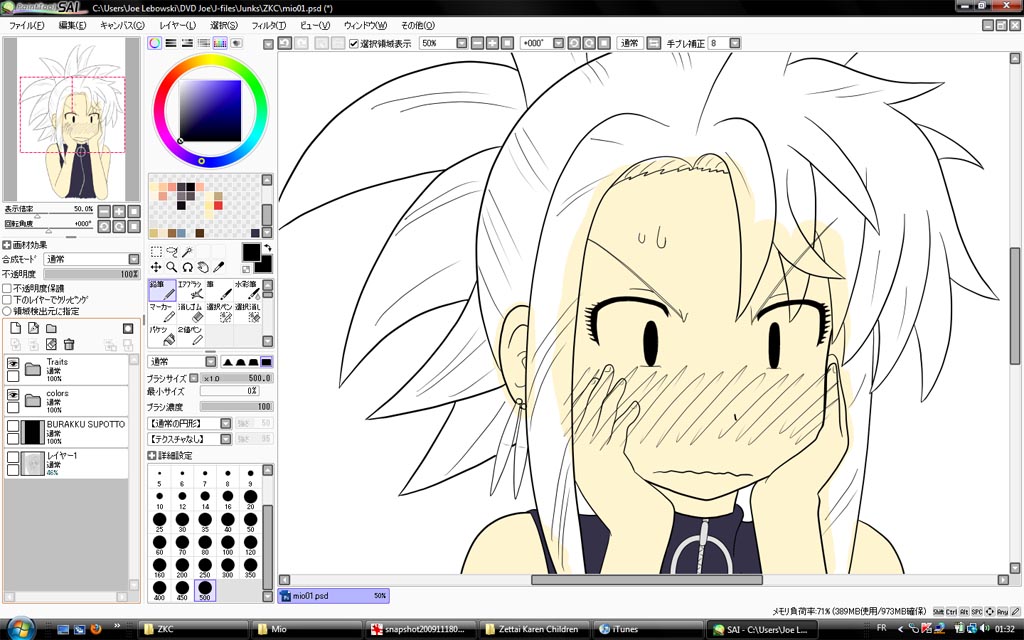Image resolution: width=1024 pixels, height=640 pixels.
Task: Show the レイヤー1 layer
Action: pyautogui.click(x=13, y=457)
